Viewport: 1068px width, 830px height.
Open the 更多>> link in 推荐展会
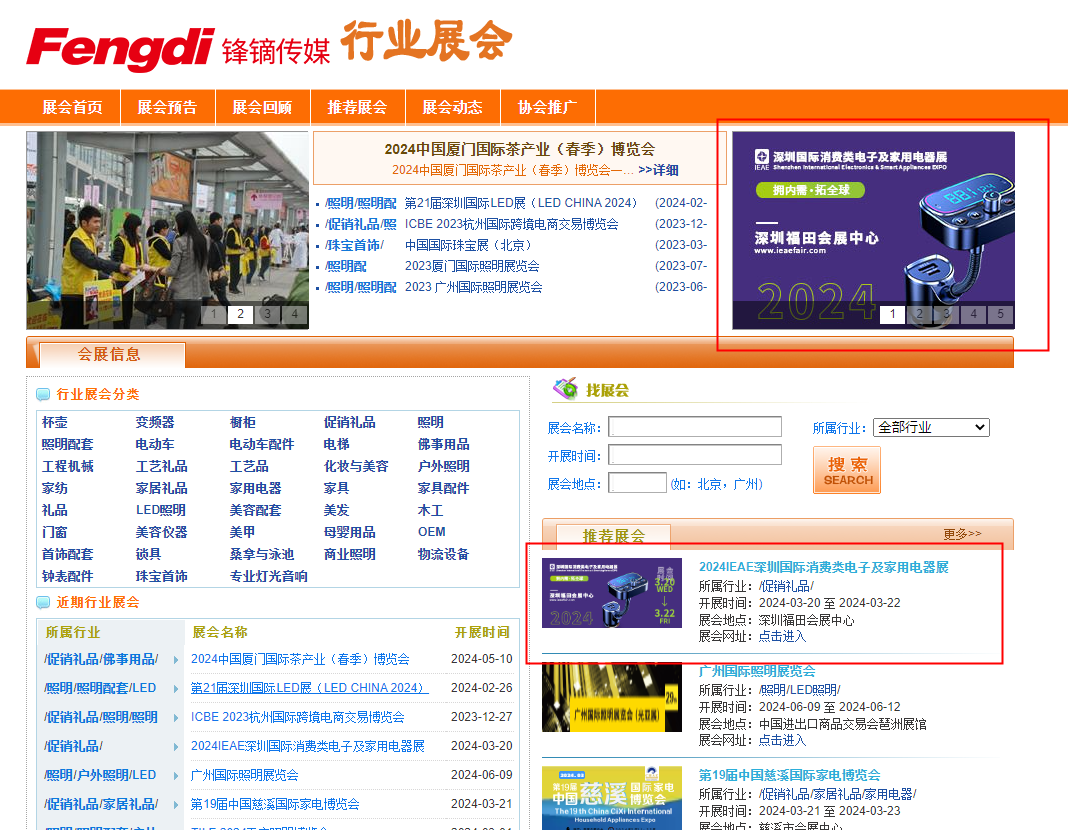962,534
